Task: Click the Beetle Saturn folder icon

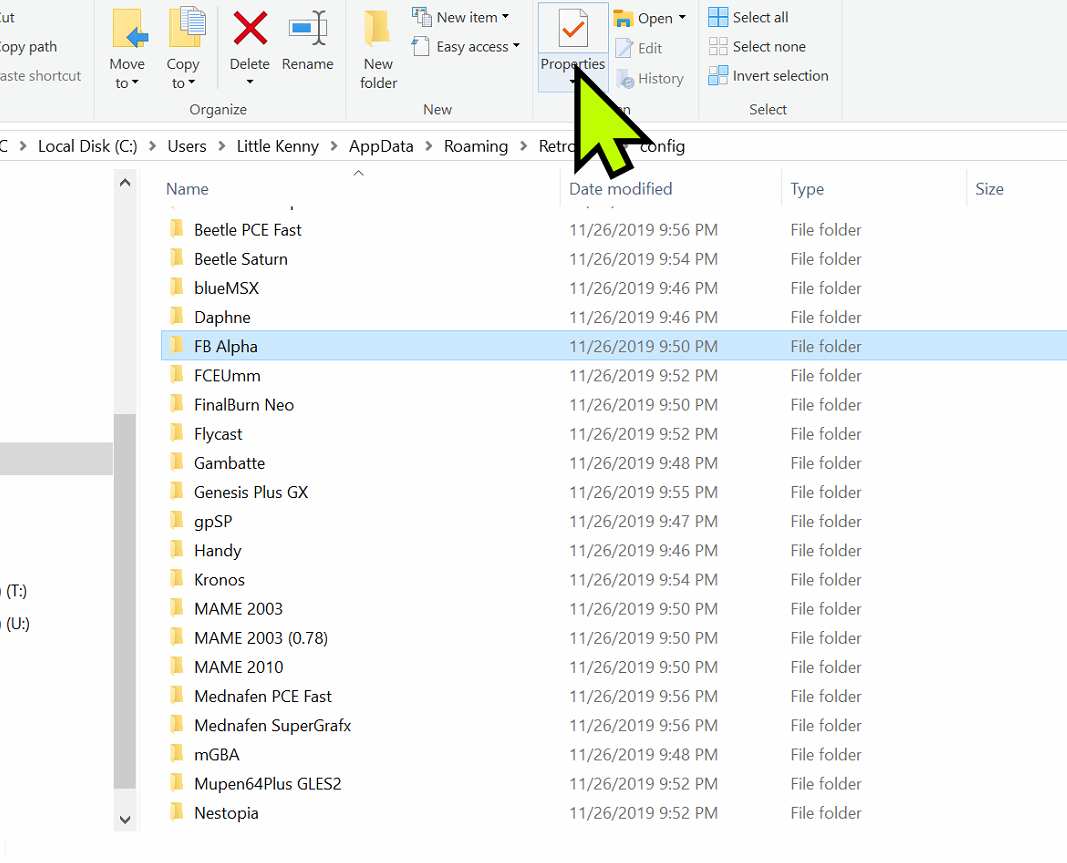Action: pos(176,259)
